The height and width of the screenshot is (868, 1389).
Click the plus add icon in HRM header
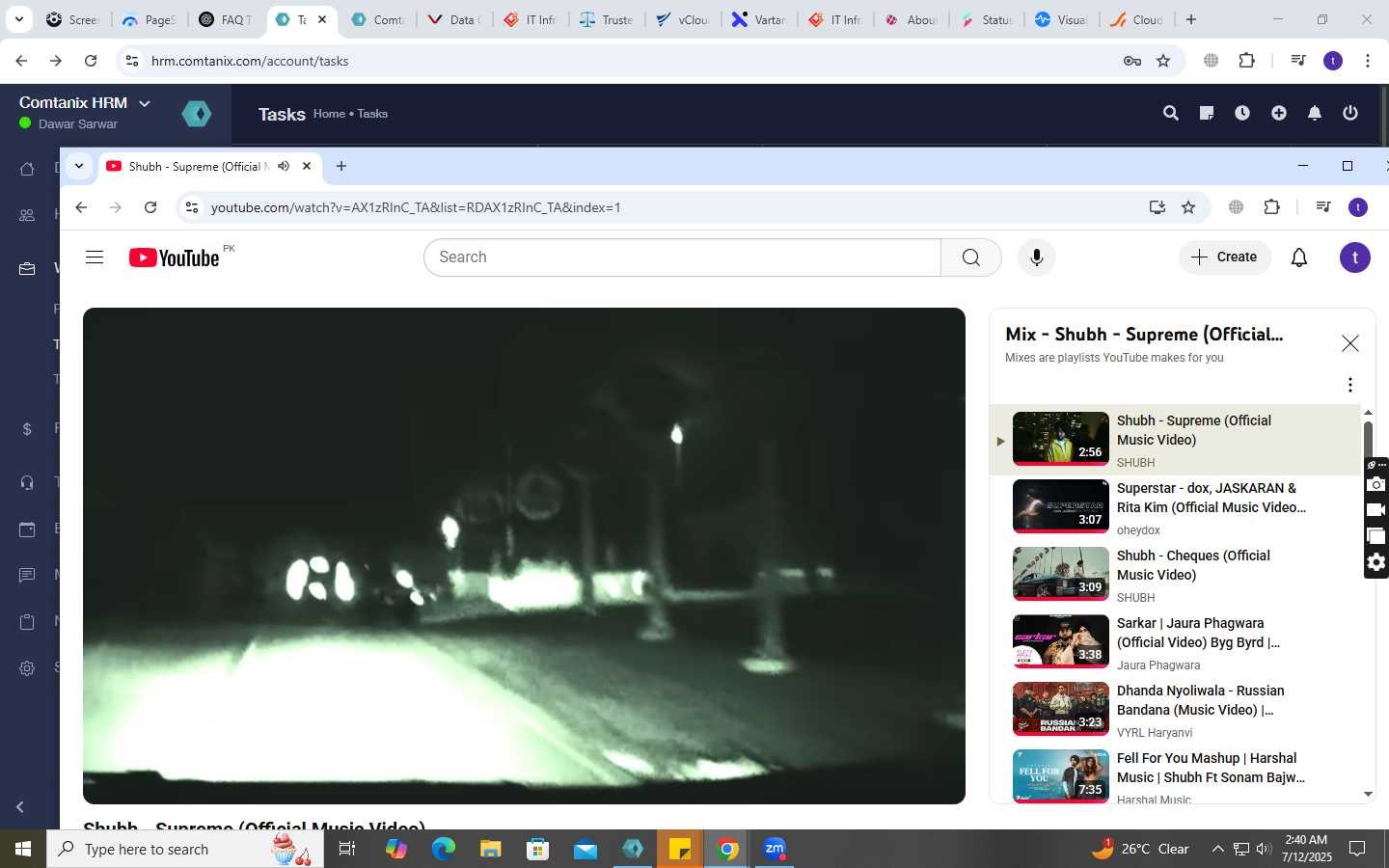pos(1279,113)
